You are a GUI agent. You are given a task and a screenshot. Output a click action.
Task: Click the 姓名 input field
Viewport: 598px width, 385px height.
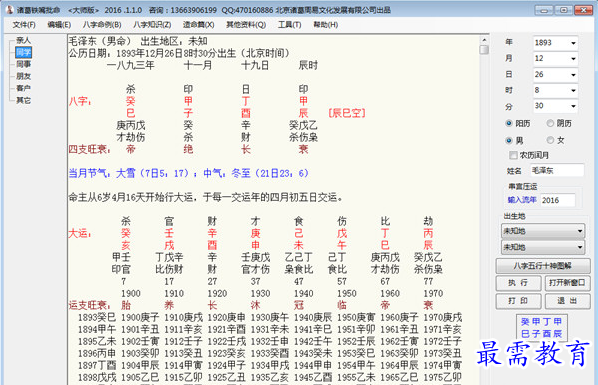(557, 170)
